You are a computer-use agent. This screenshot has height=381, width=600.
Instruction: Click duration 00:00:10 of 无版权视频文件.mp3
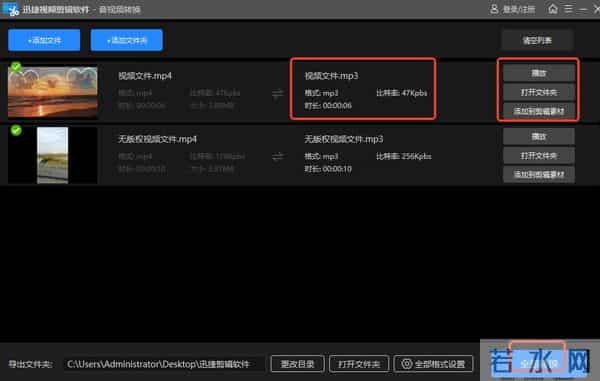point(328,169)
